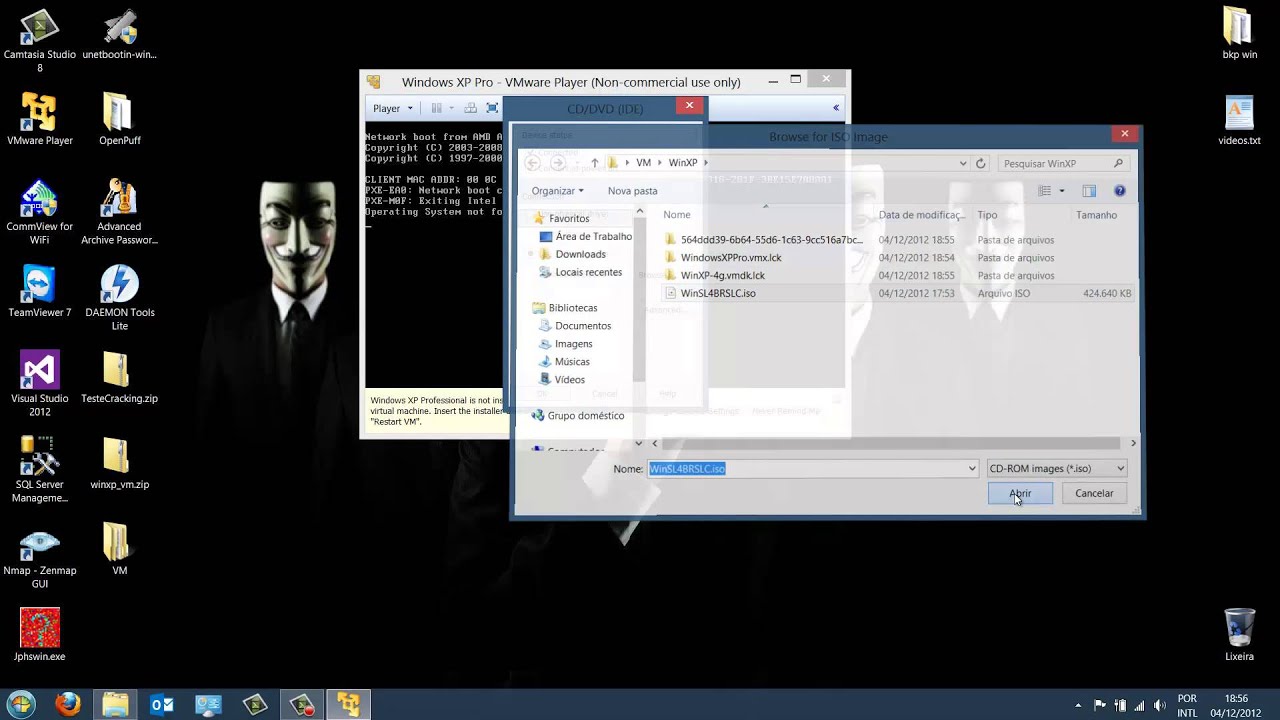Open the unetbootin-win desktop icon
The height and width of the screenshot is (720, 1280).
120,33
